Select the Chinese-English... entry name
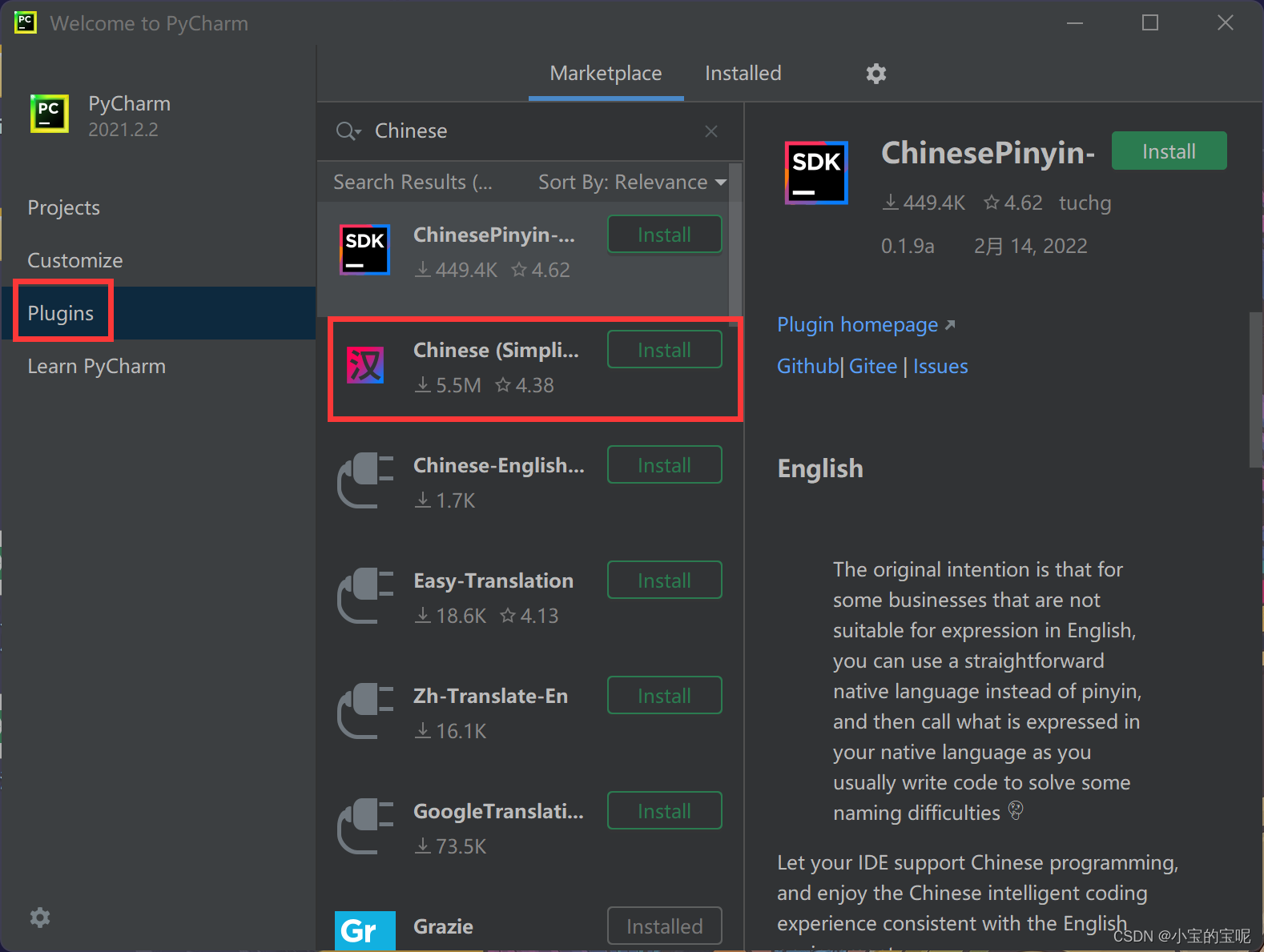This screenshot has height=952, width=1264. (498, 465)
